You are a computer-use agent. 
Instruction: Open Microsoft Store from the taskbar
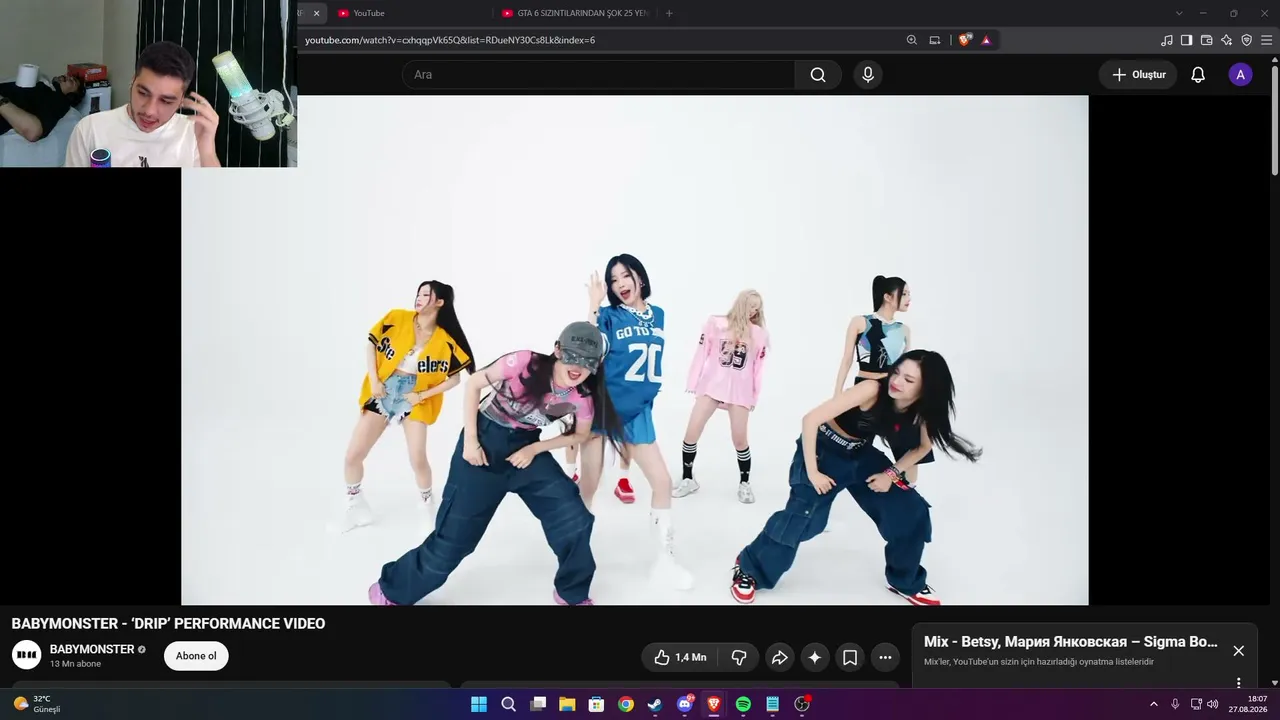pos(596,704)
